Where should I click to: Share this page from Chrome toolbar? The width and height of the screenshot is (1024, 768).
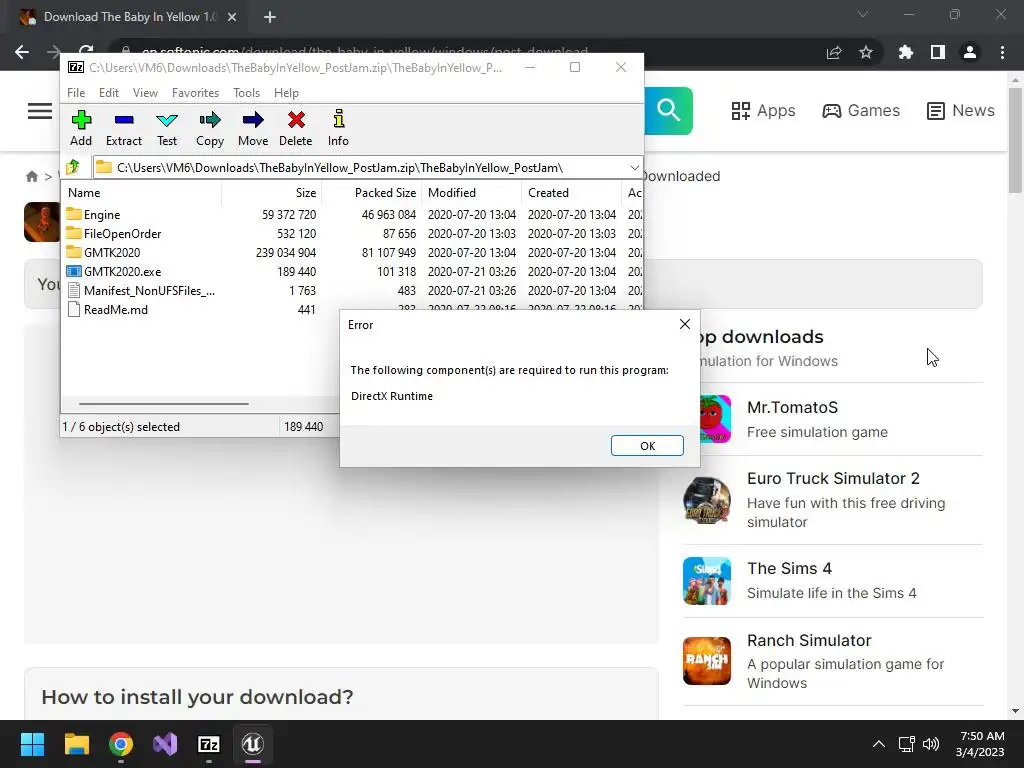[834, 52]
